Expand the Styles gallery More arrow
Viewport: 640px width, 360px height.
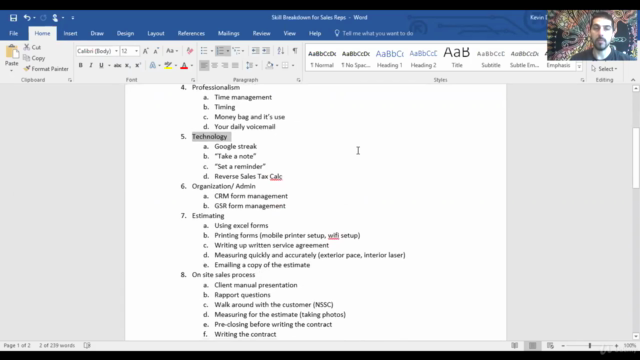pyautogui.click(x=579, y=67)
